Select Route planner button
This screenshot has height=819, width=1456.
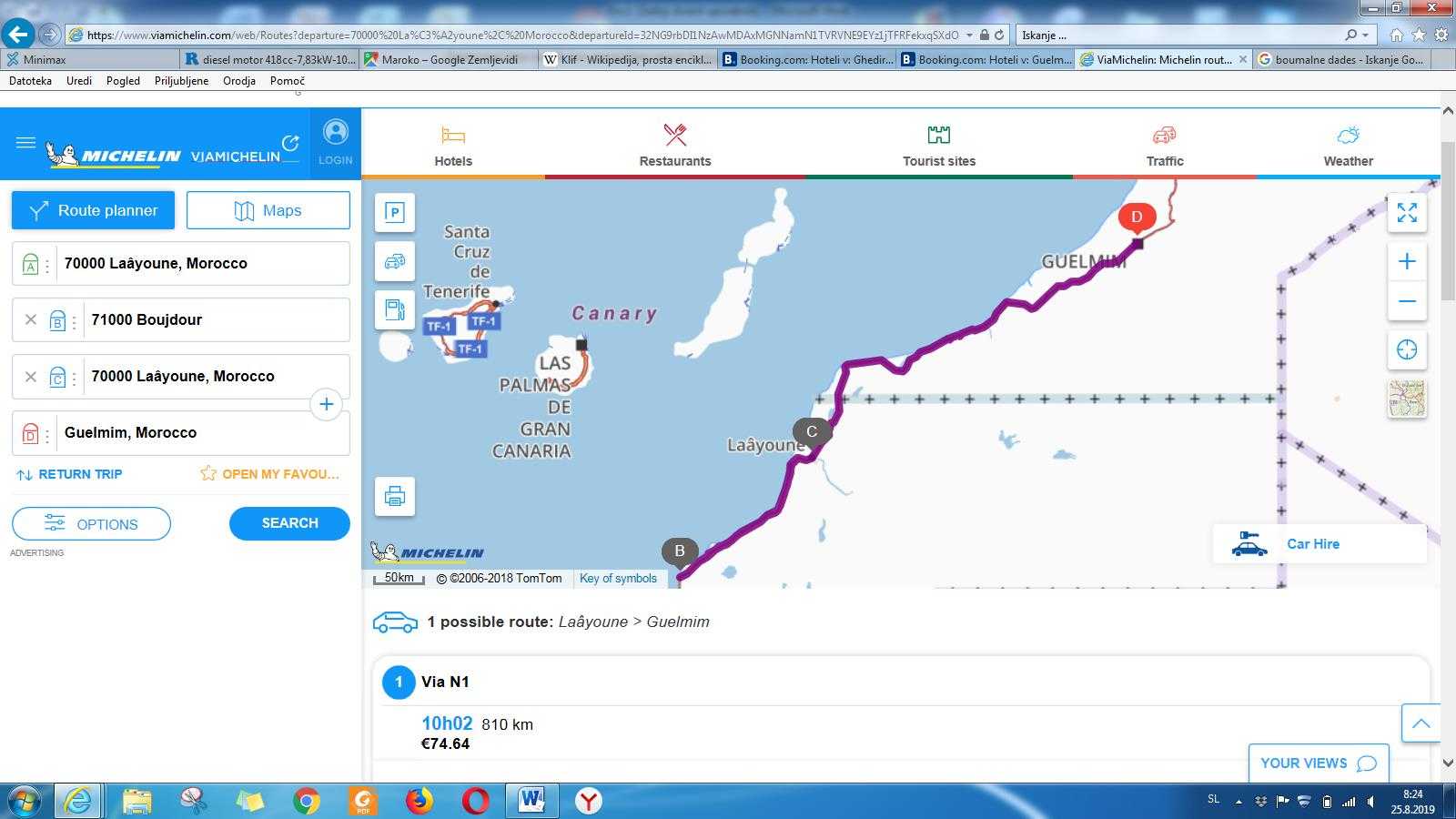tap(93, 210)
